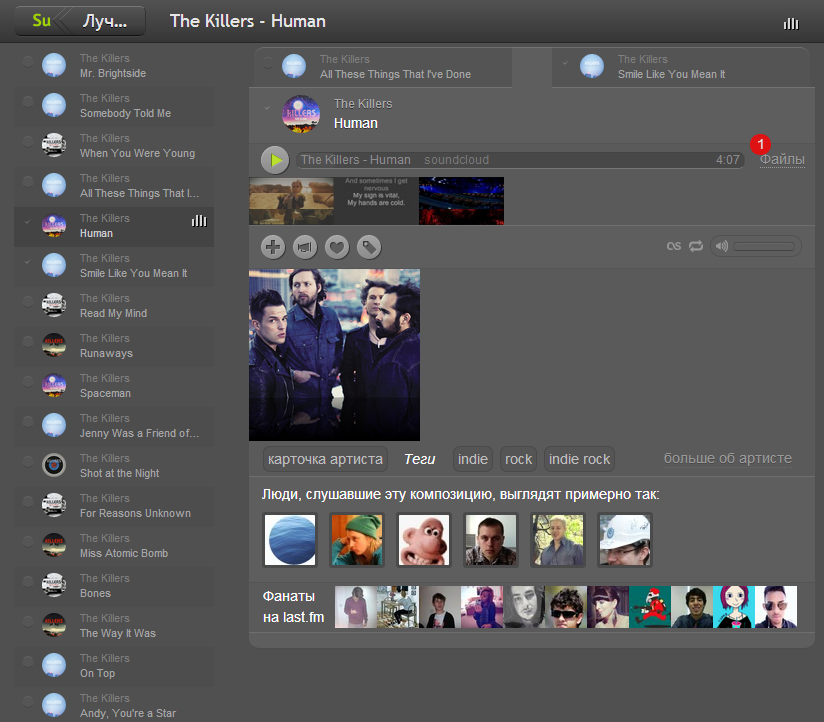
Task: Click the equalizer icon in top bar
Action: [x=790, y=23]
